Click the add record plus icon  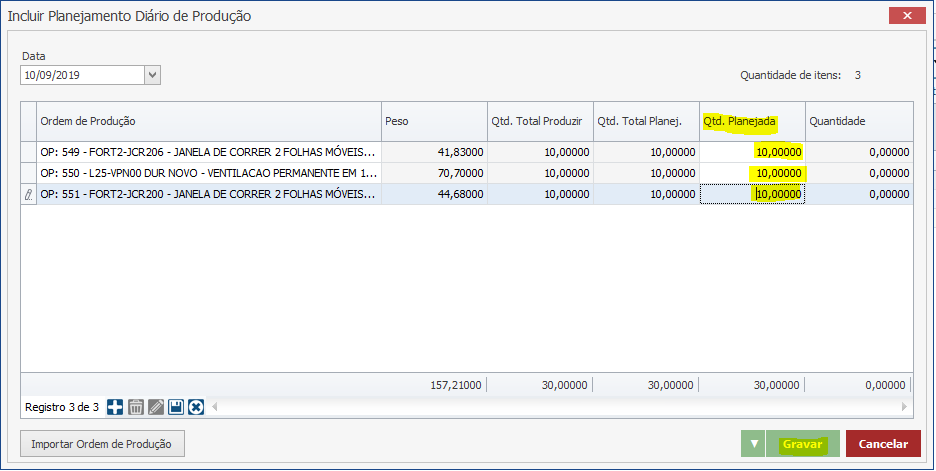[x=115, y=407]
